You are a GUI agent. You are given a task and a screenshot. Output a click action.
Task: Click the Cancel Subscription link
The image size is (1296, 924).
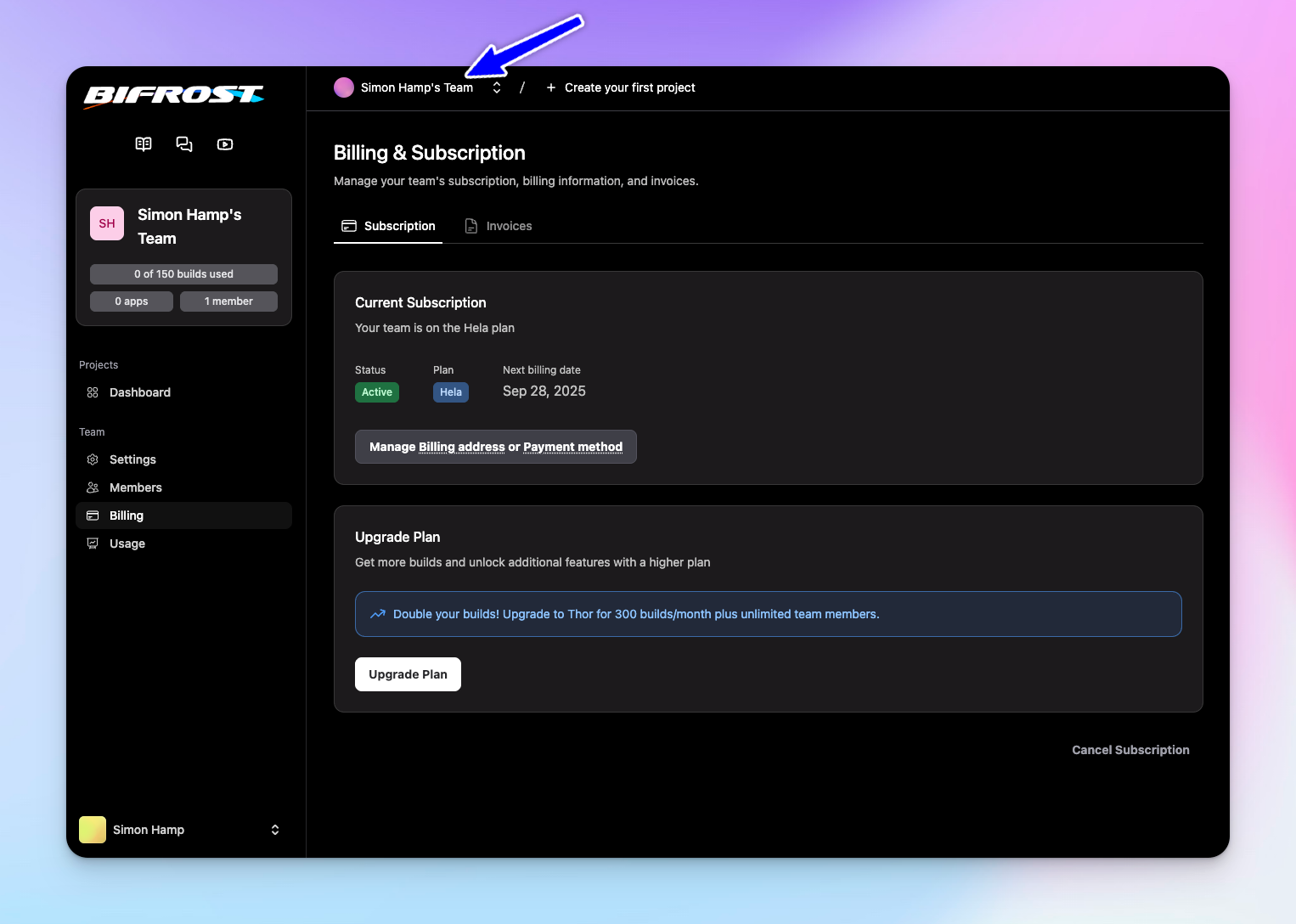click(1130, 750)
